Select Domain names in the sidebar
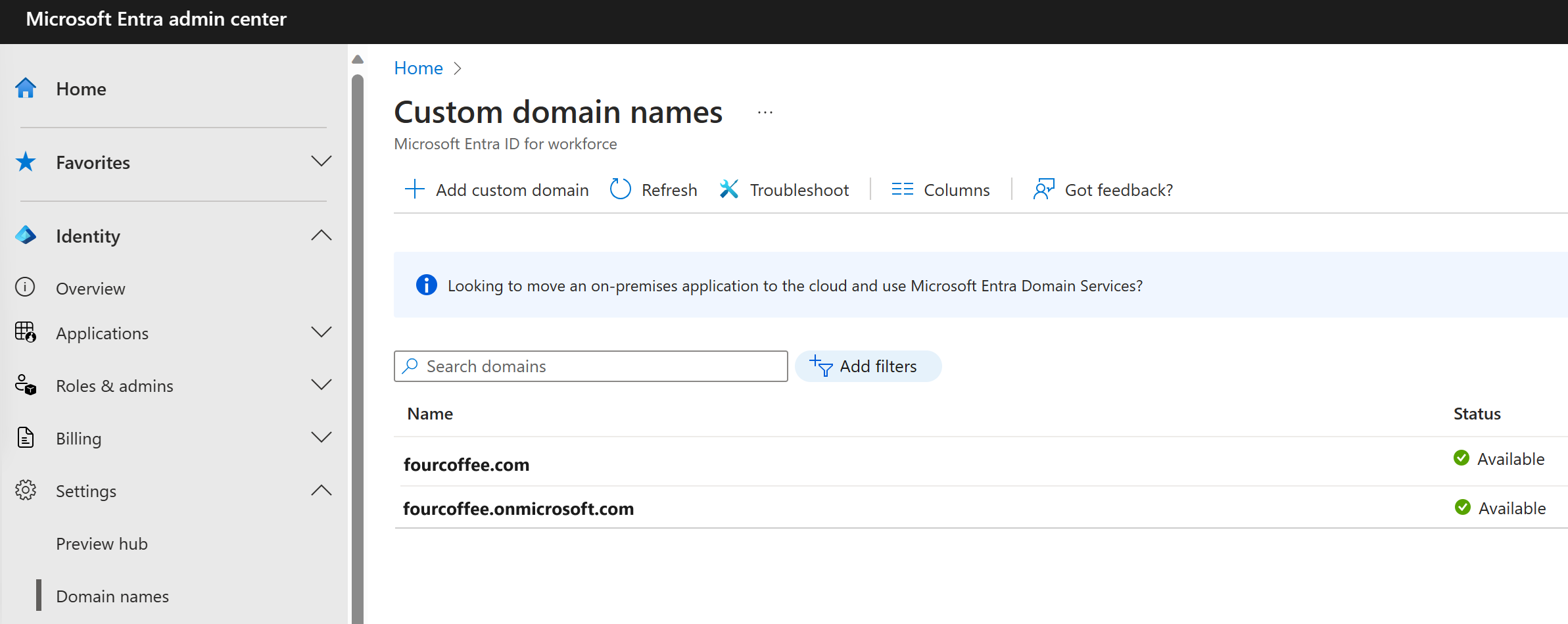This screenshot has height=624, width=1568. click(x=112, y=596)
